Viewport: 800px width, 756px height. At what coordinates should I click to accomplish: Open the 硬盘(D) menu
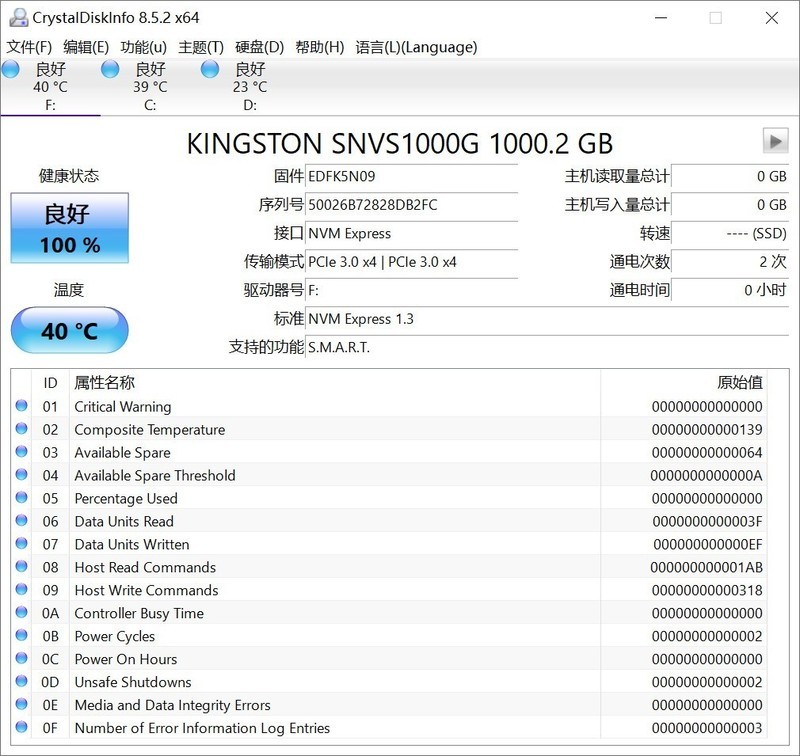click(x=258, y=46)
